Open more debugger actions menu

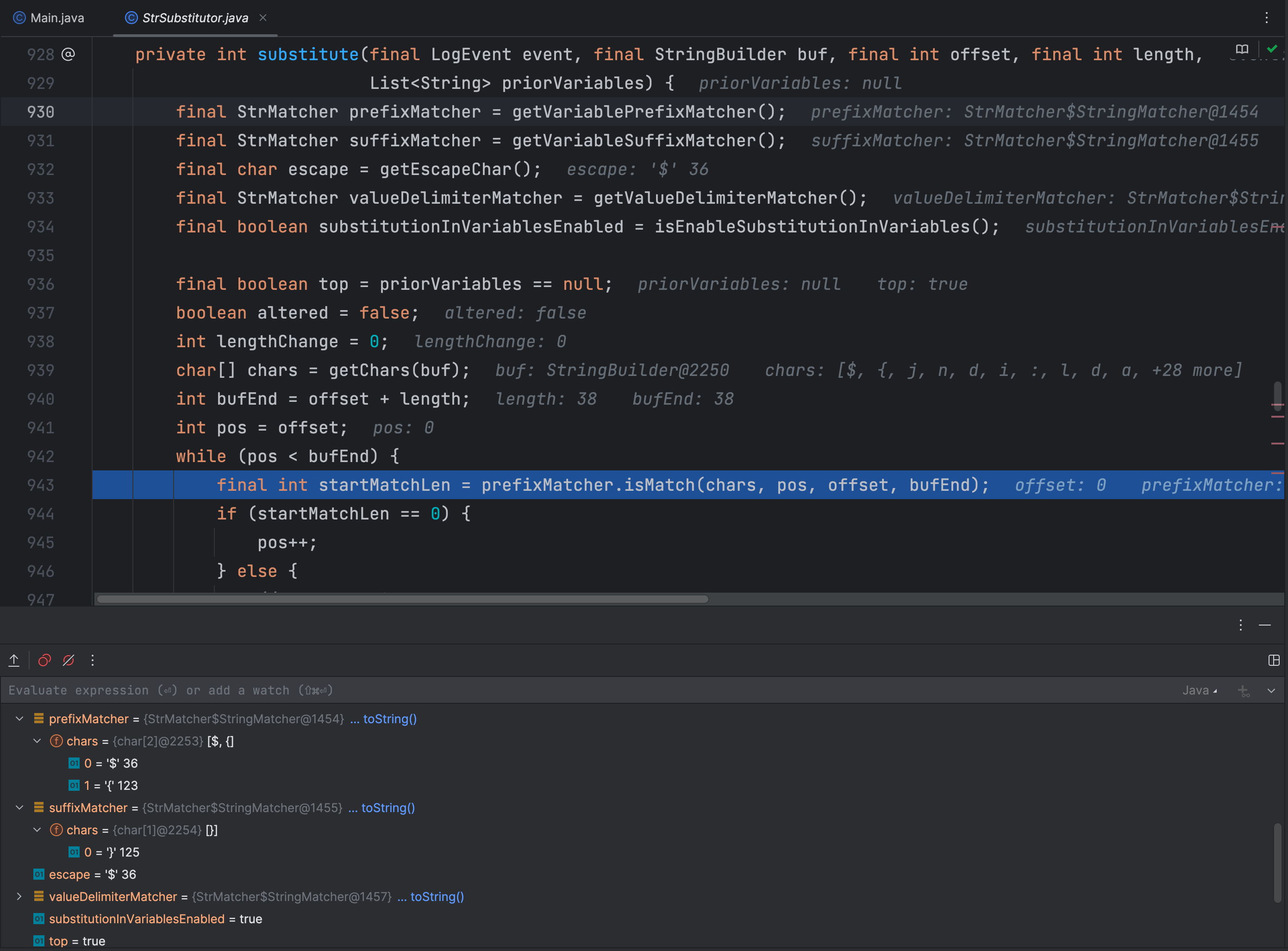point(93,660)
